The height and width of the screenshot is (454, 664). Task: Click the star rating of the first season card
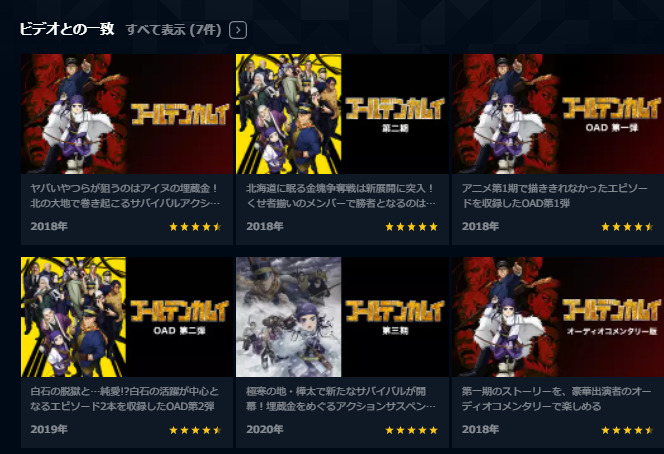[x=195, y=227]
